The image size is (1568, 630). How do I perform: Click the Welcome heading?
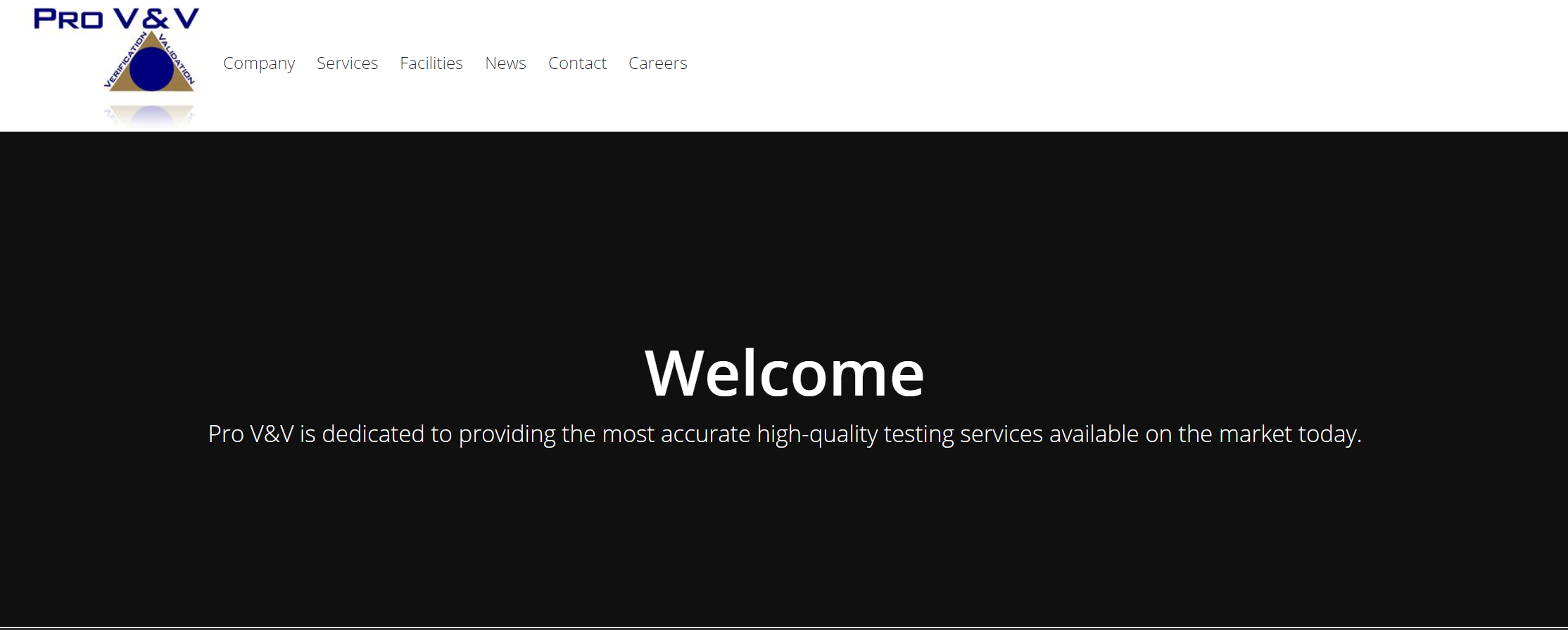tap(784, 373)
